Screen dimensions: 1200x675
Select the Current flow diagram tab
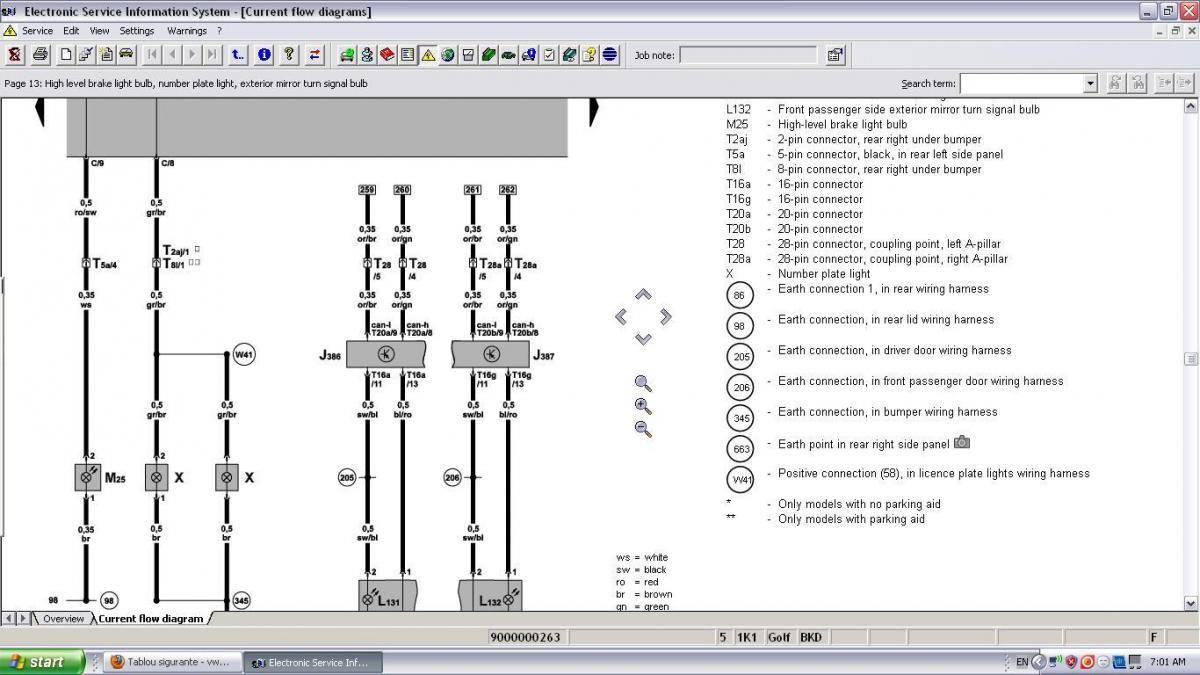tap(150, 619)
